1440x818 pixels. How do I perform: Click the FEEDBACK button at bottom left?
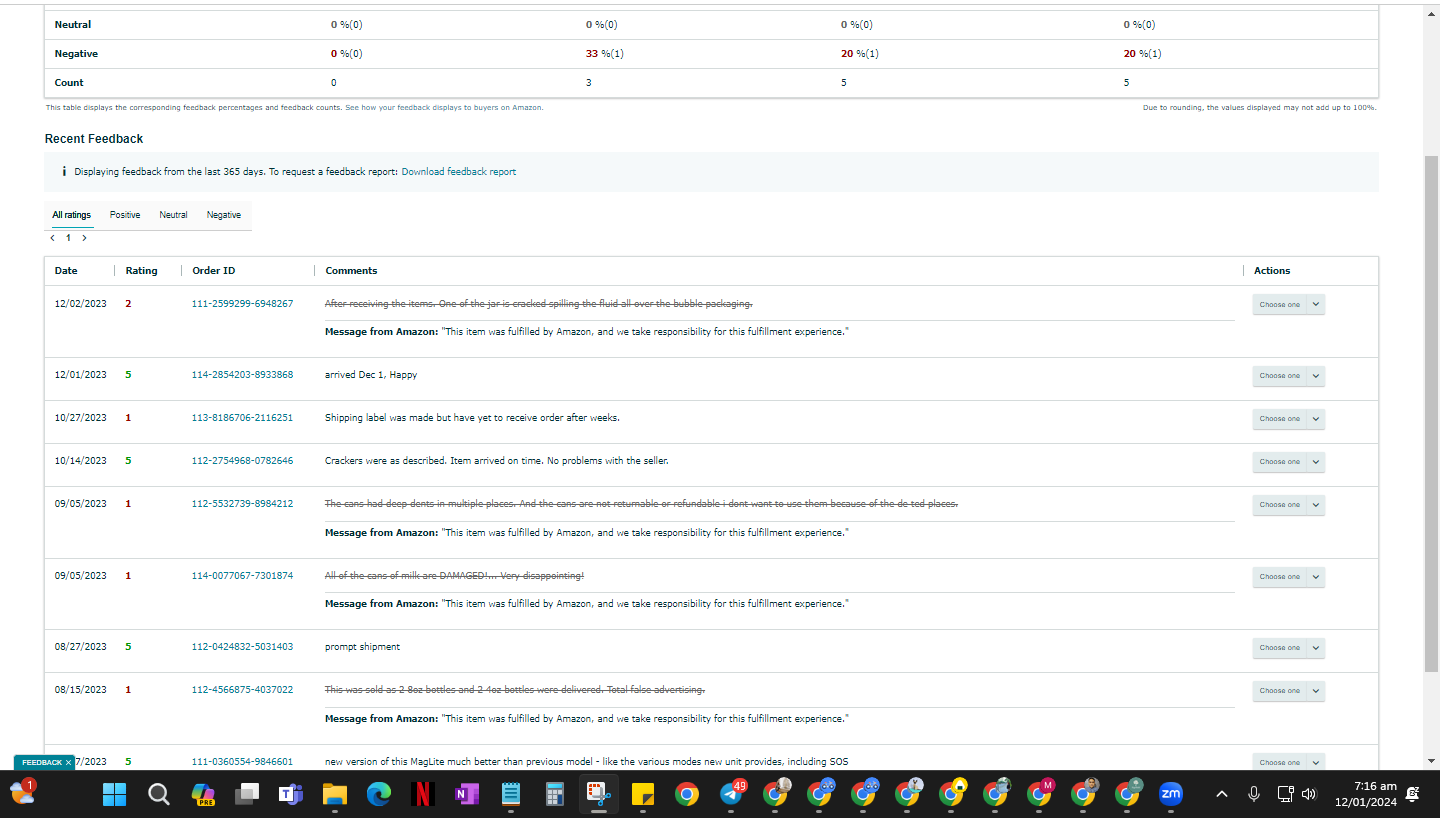click(41, 762)
